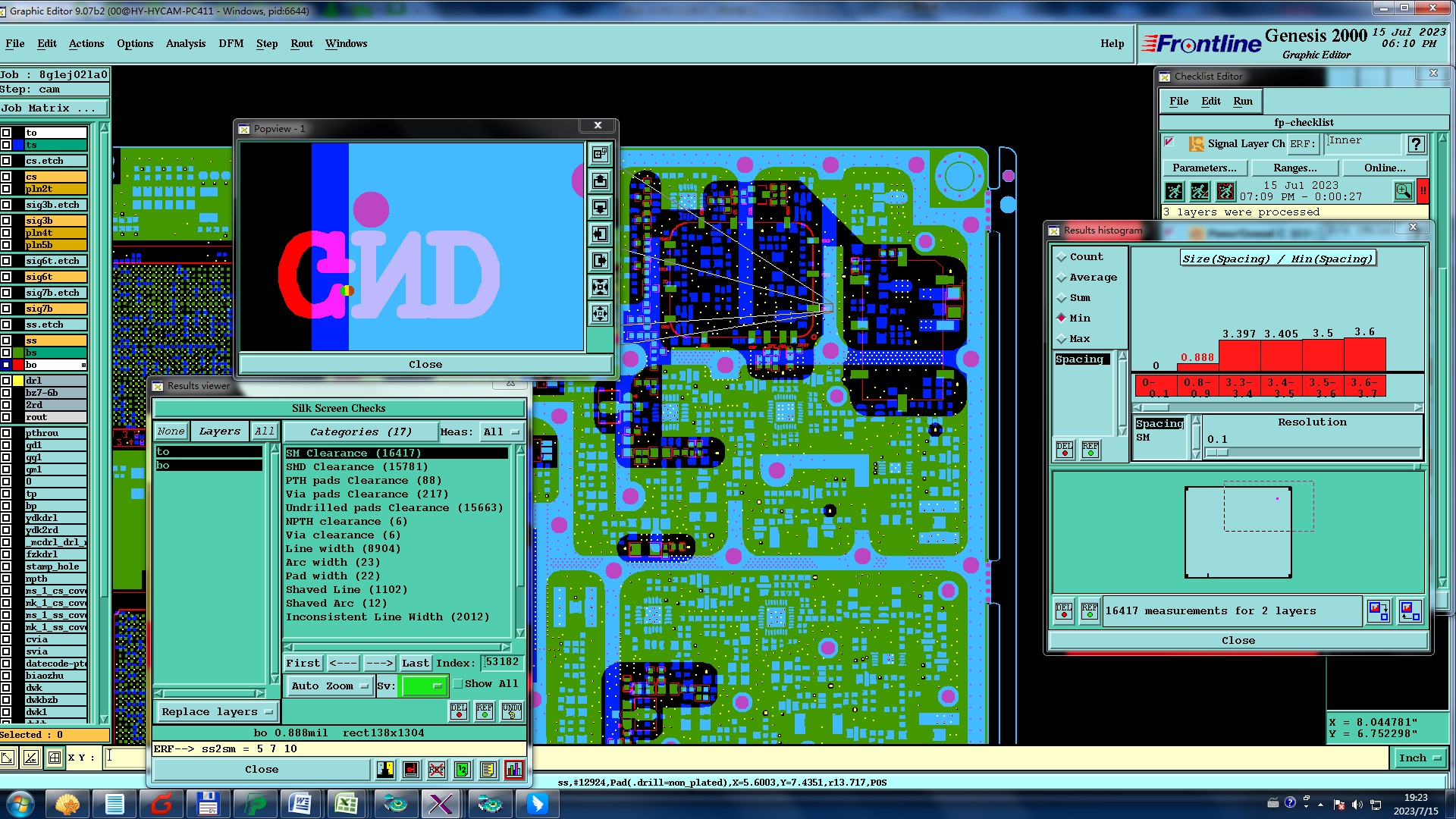
Task: Open the green Sv color dropdown
Action: pos(423,686)
